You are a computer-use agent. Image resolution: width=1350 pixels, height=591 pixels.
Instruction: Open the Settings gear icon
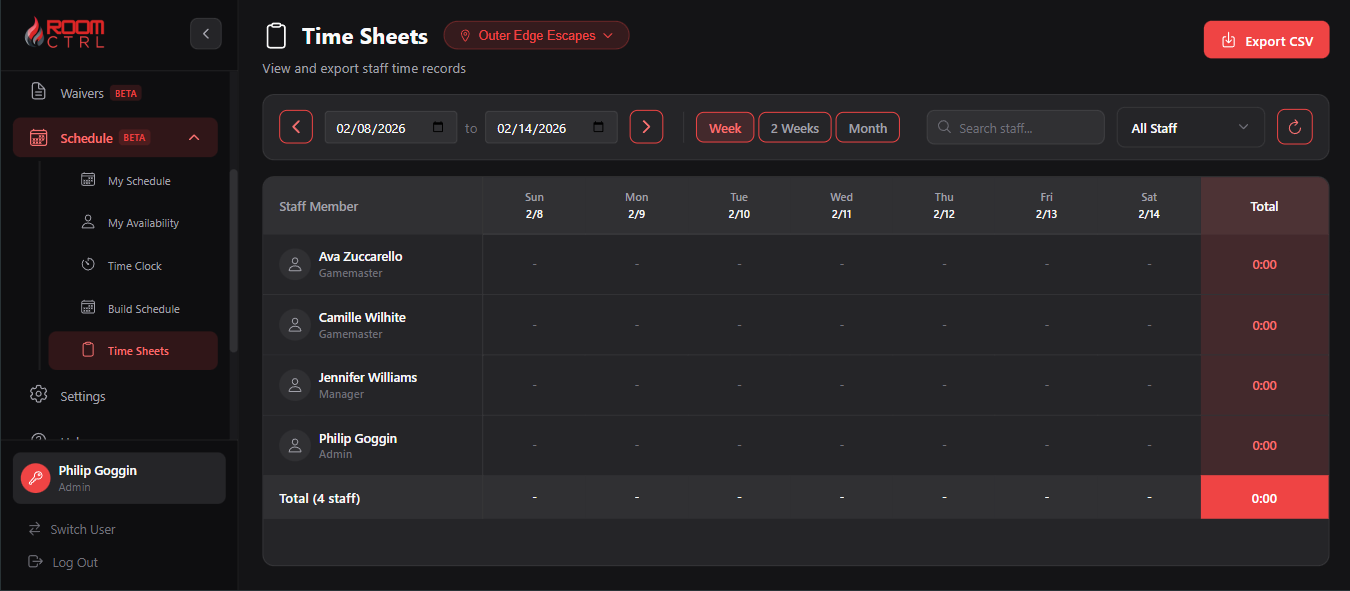click(x=38, y=395)
